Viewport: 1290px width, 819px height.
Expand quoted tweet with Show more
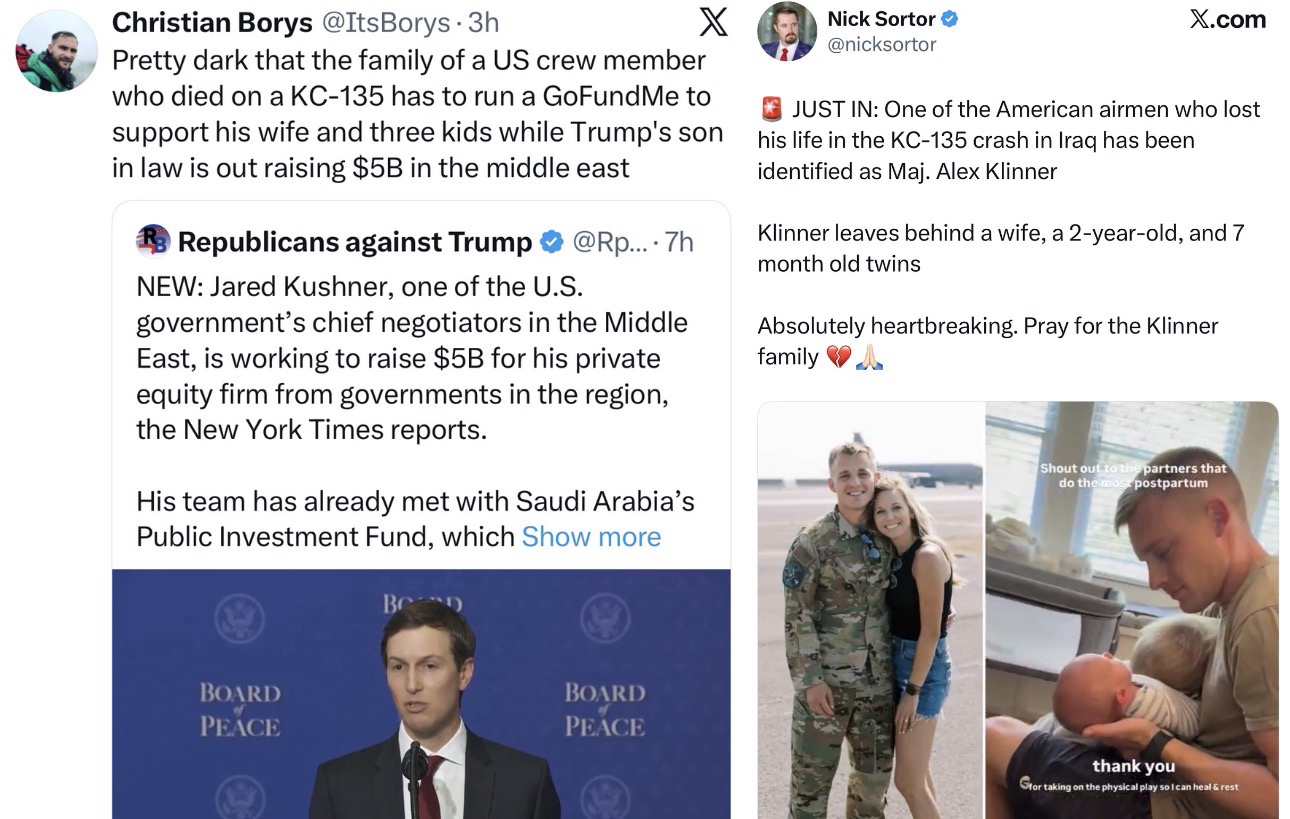[x=591, y=537]
